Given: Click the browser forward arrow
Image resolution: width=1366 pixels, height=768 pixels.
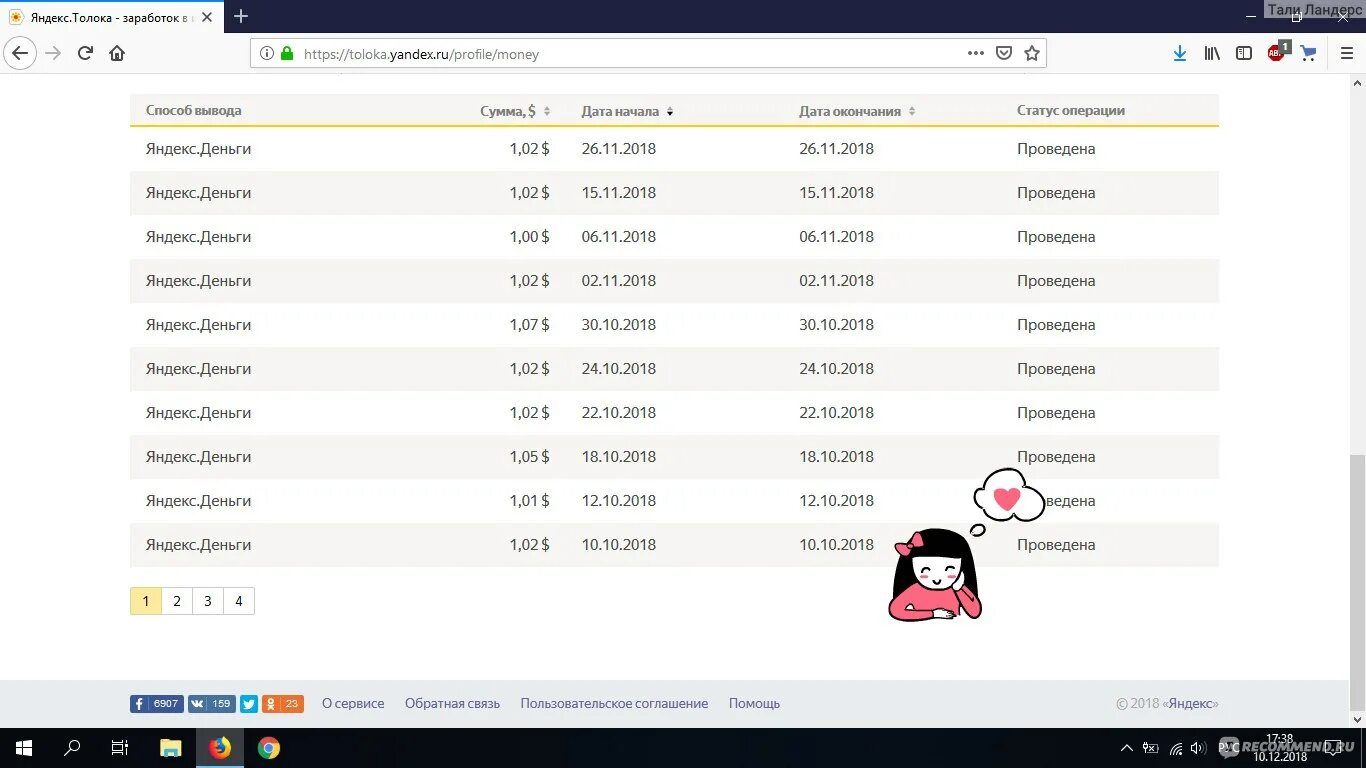Looking at the screenshot, I should [53, 53].
